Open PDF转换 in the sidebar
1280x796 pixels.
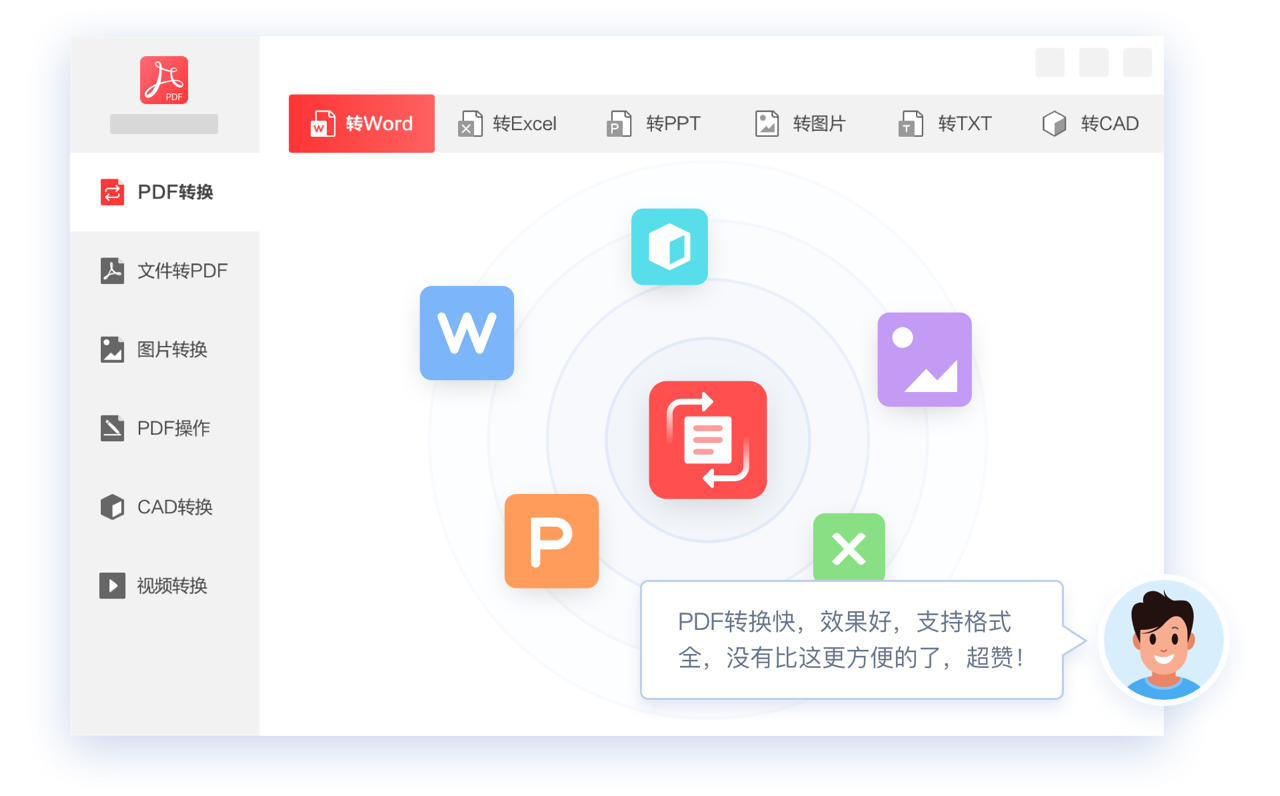[x=165, y=192]
